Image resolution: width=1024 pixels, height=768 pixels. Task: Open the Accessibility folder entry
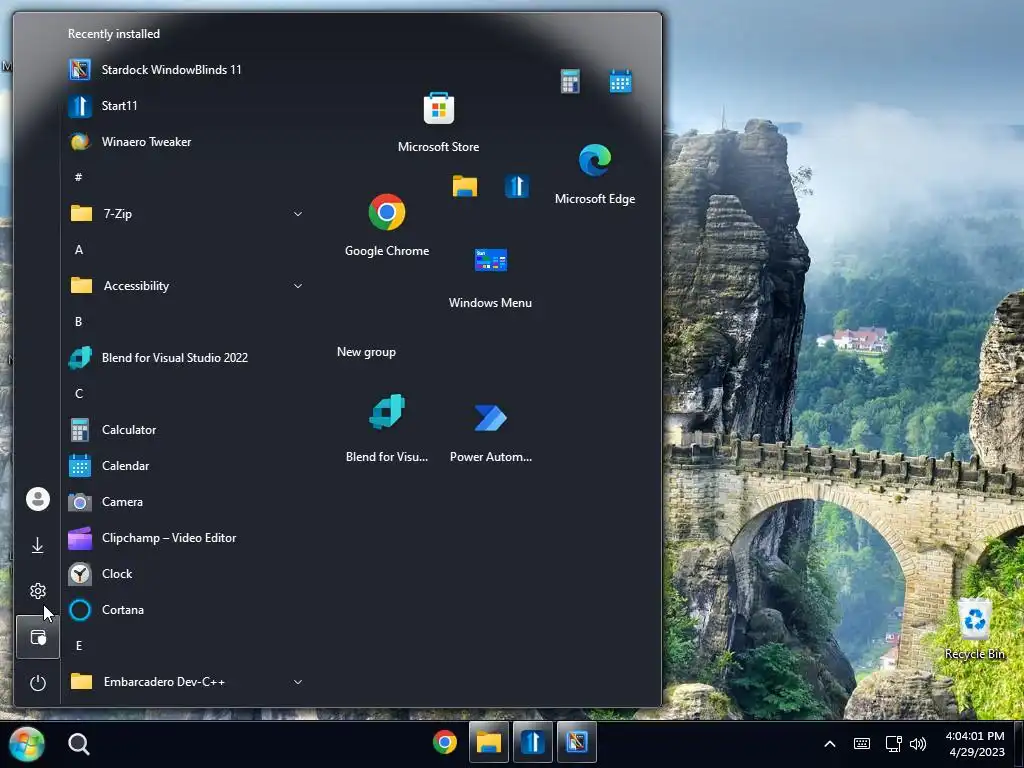(186, 286)
